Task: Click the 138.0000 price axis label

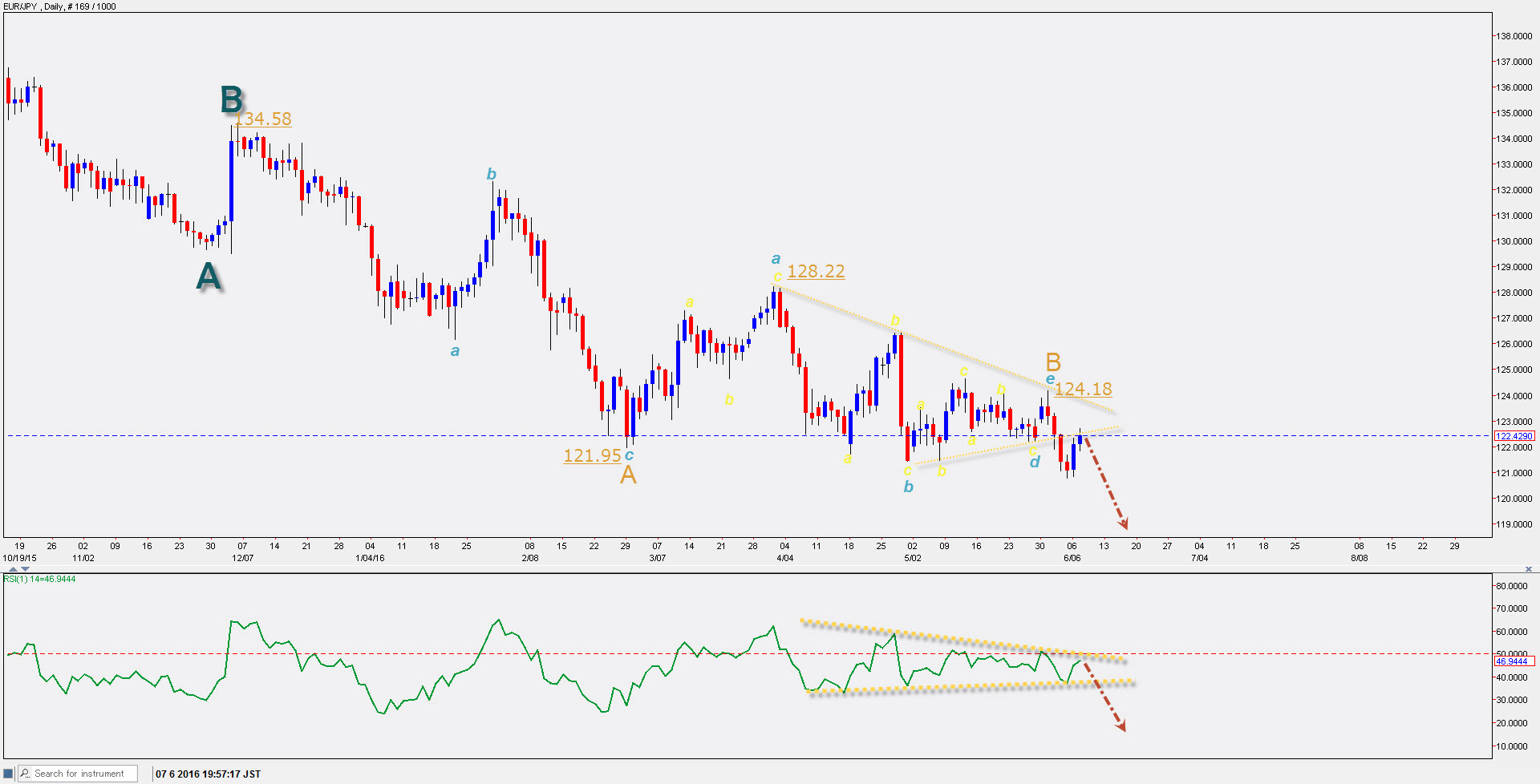Action: coord(1514,36)
